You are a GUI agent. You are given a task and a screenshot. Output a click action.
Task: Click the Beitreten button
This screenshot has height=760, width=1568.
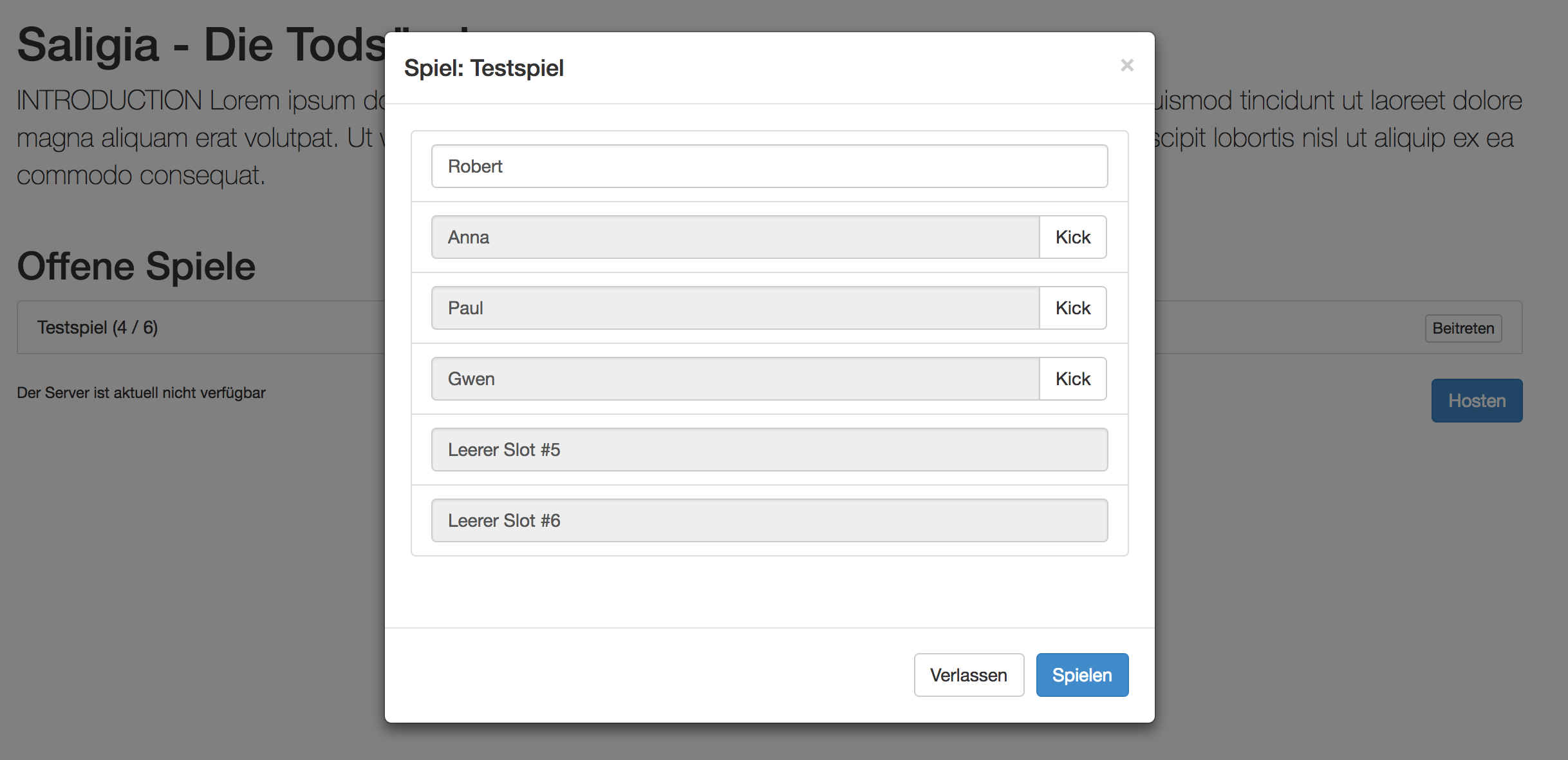1462,328
